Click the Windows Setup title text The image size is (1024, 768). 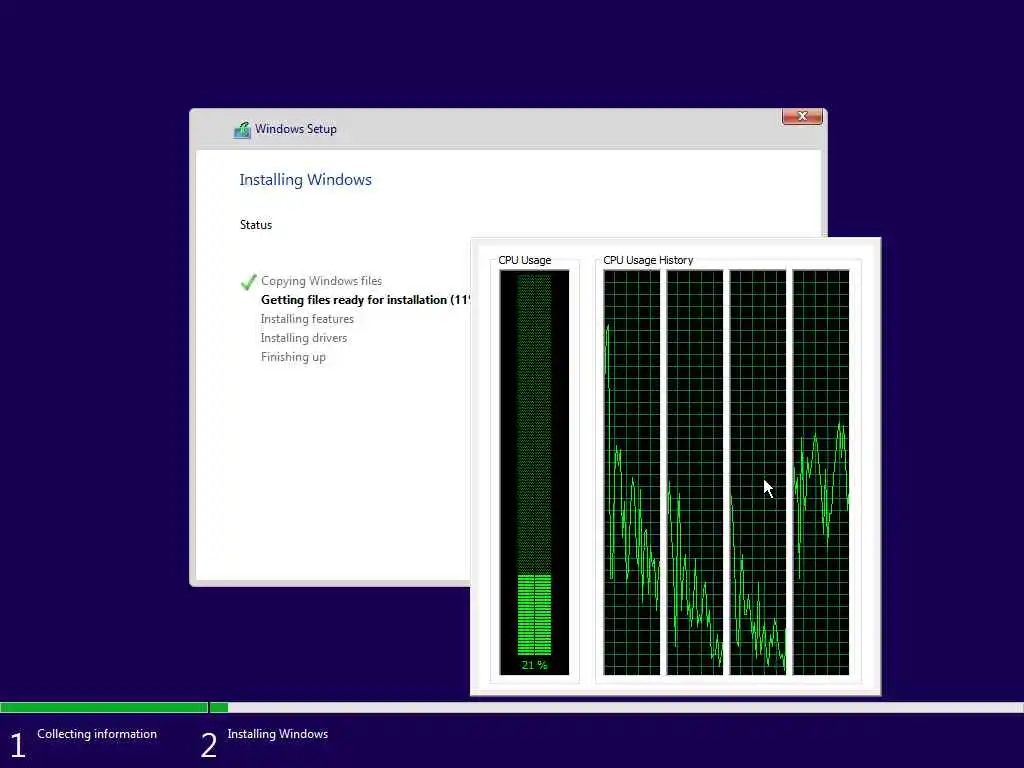(296, 129)
